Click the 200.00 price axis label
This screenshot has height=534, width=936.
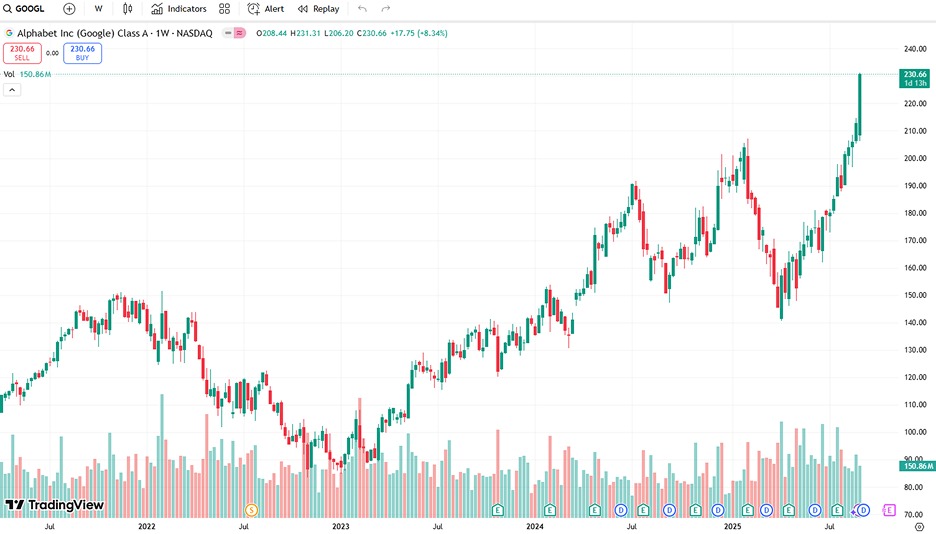(x=915, y=158)
